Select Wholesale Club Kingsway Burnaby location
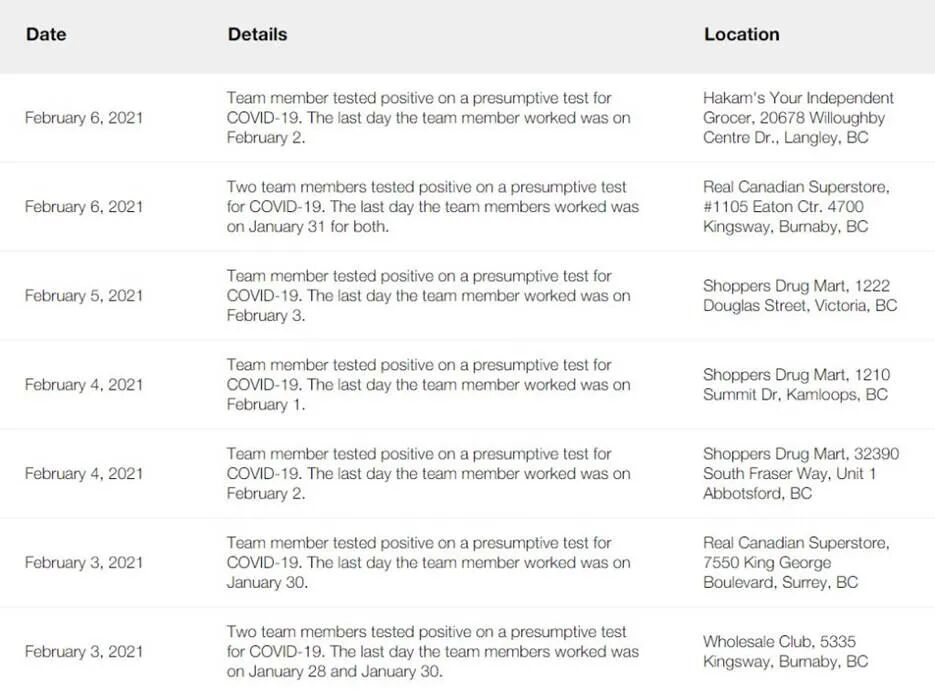The image size is (935, 692). pyautogui.click(x=785, y=651)
